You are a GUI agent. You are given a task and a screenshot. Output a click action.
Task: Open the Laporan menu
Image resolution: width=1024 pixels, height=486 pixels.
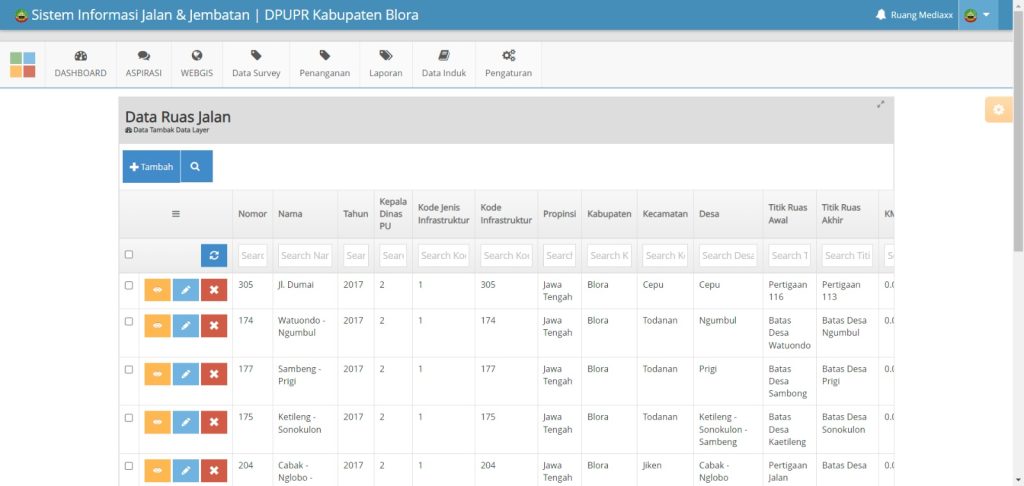(385, 64)
